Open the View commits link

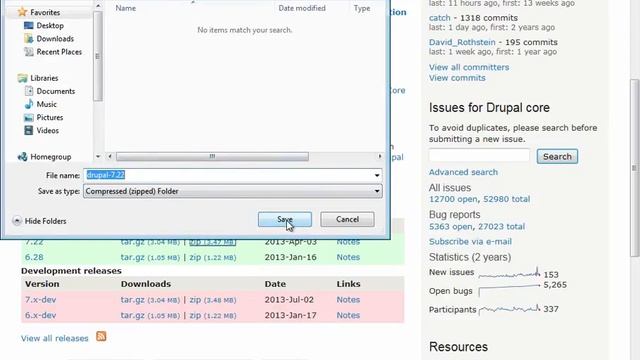tap(457, 78)
